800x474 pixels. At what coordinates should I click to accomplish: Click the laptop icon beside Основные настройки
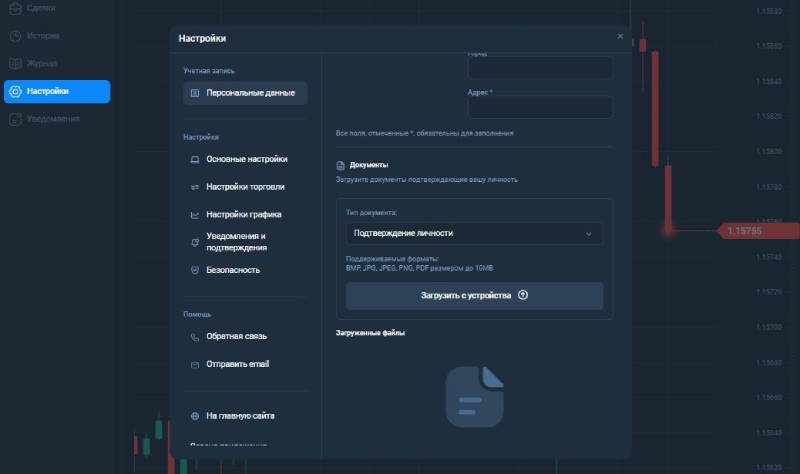(x=194, y=159)
